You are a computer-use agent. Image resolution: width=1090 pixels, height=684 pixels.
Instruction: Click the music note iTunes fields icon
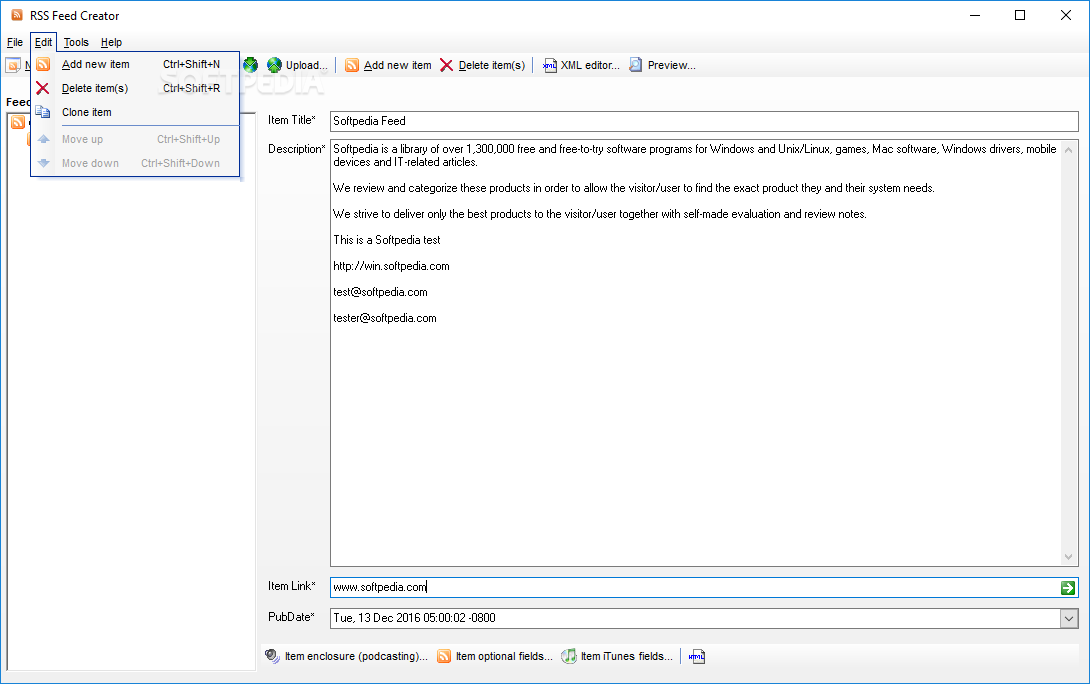(x=569, y=656)
